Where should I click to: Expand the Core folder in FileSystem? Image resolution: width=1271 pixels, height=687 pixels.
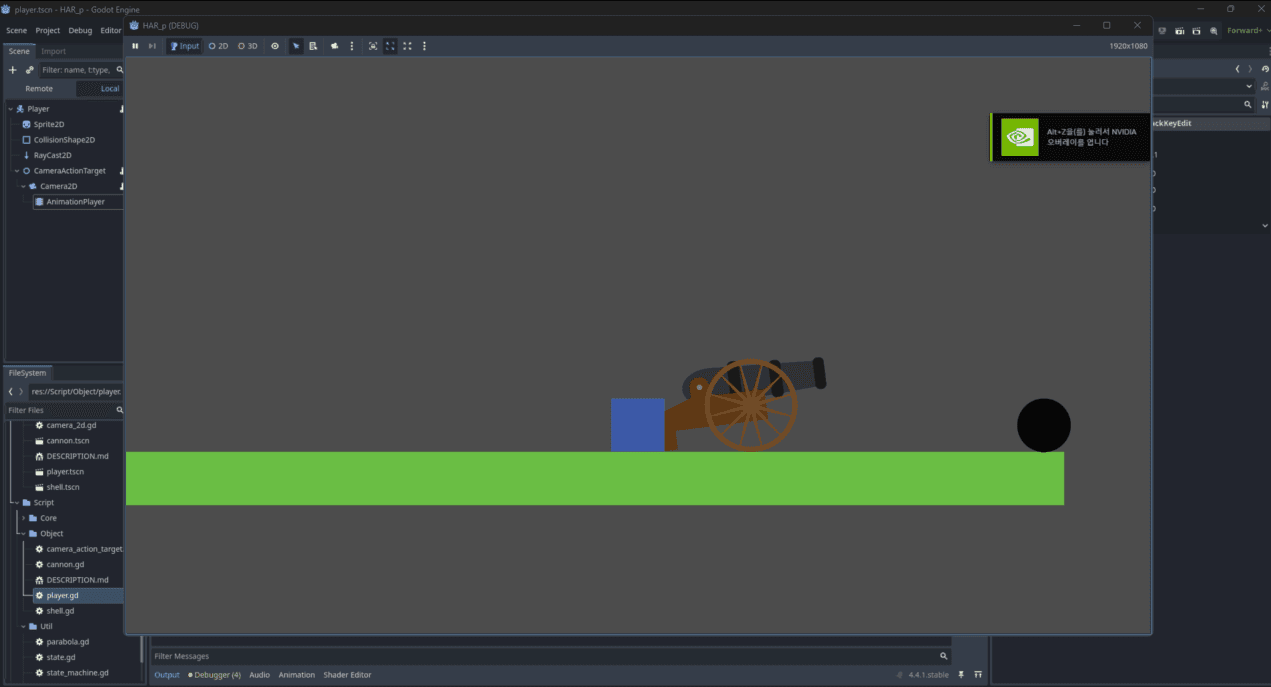(23, 518)
